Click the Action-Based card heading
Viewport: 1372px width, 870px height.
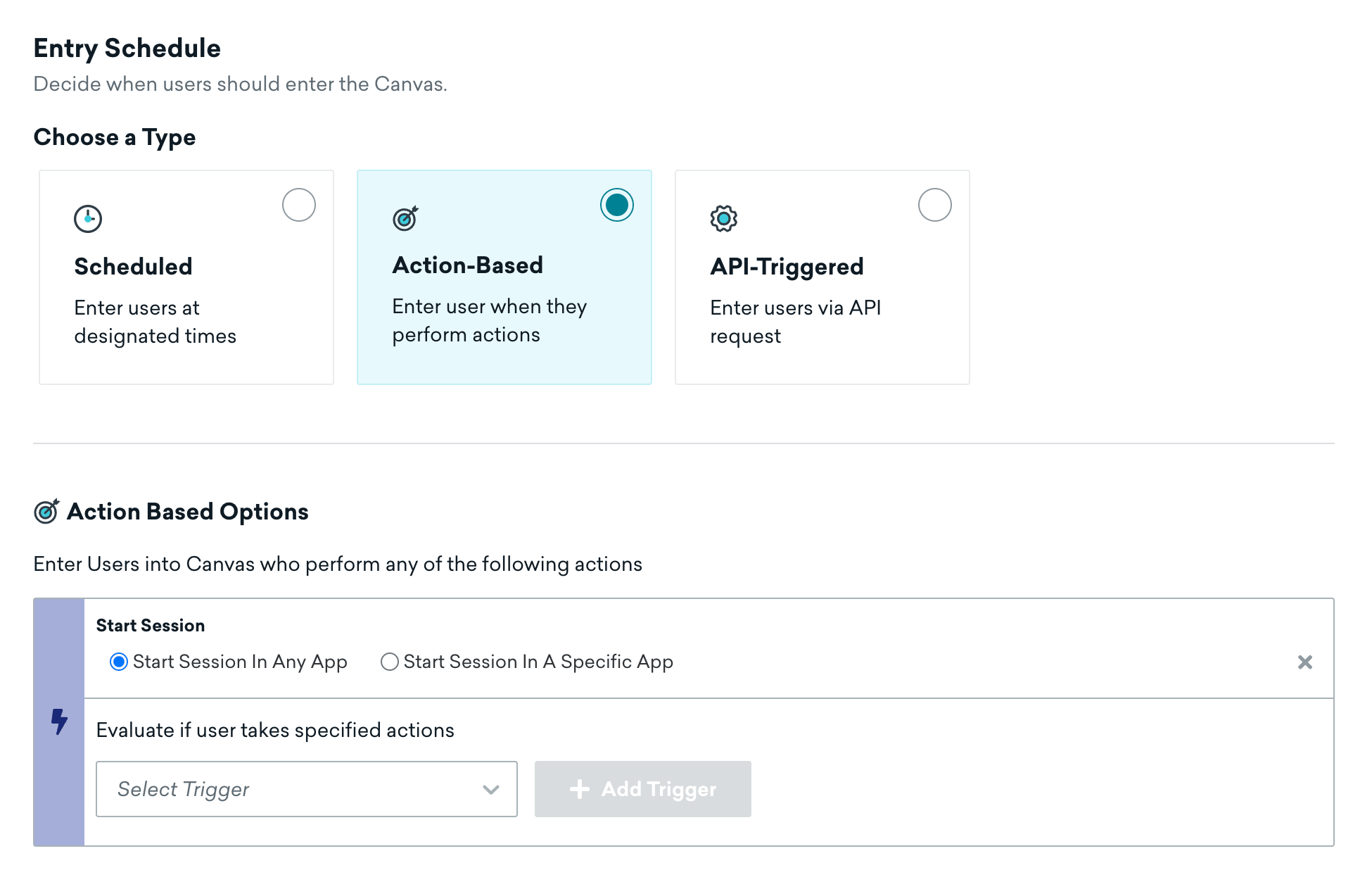click(468, 265)
